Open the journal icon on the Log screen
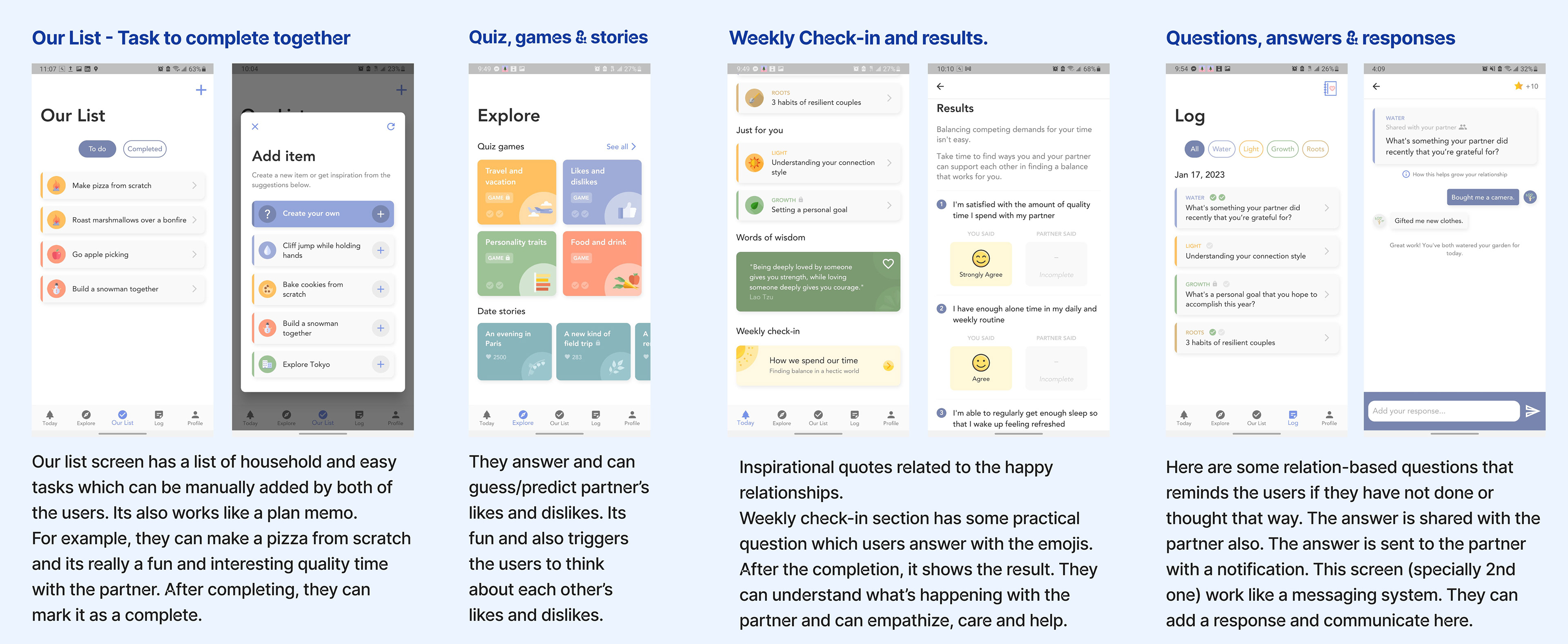This screenshot has height=644, width=1568. tap(1330, 89)
